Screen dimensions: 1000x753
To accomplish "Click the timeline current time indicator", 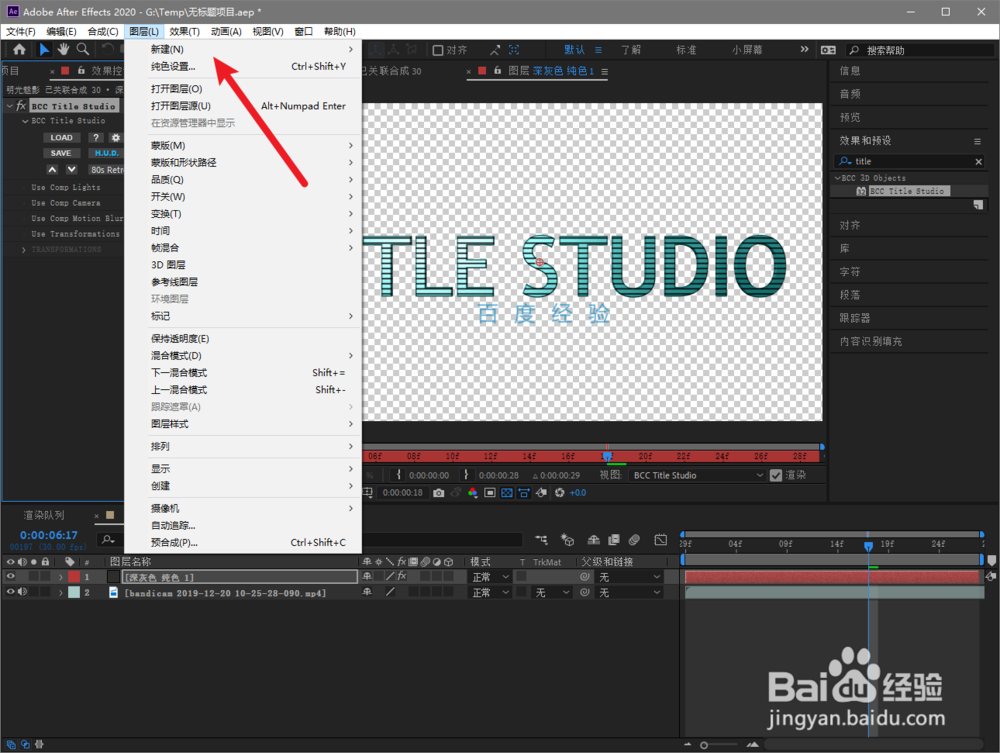I will click(868, 546).
